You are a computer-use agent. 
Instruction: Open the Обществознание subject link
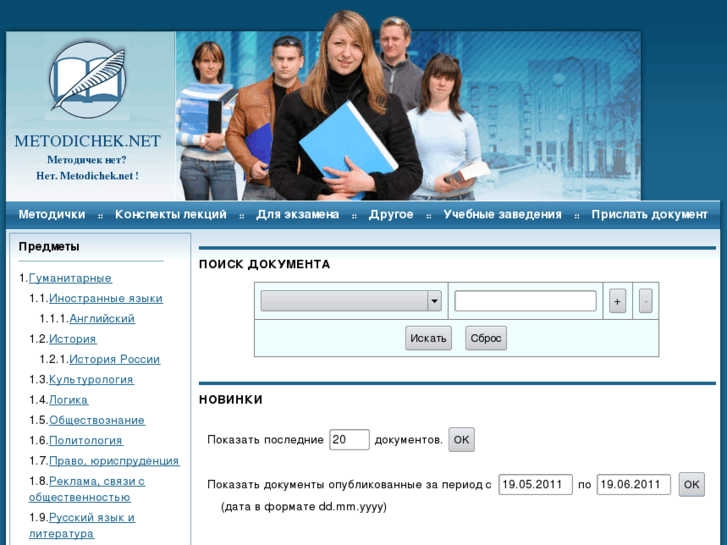(97, 420)
